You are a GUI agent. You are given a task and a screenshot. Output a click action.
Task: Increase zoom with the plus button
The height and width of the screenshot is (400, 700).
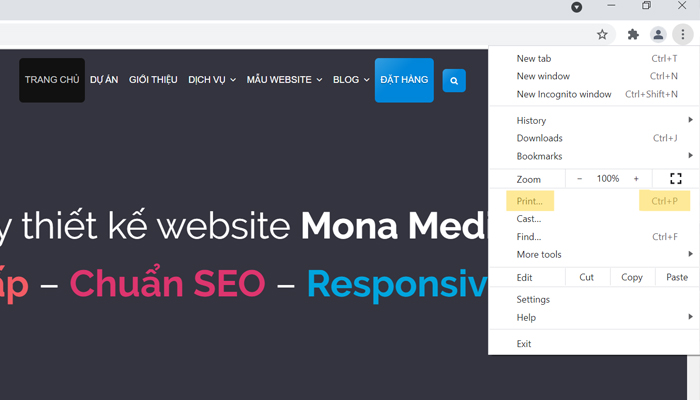click(636, 179)
